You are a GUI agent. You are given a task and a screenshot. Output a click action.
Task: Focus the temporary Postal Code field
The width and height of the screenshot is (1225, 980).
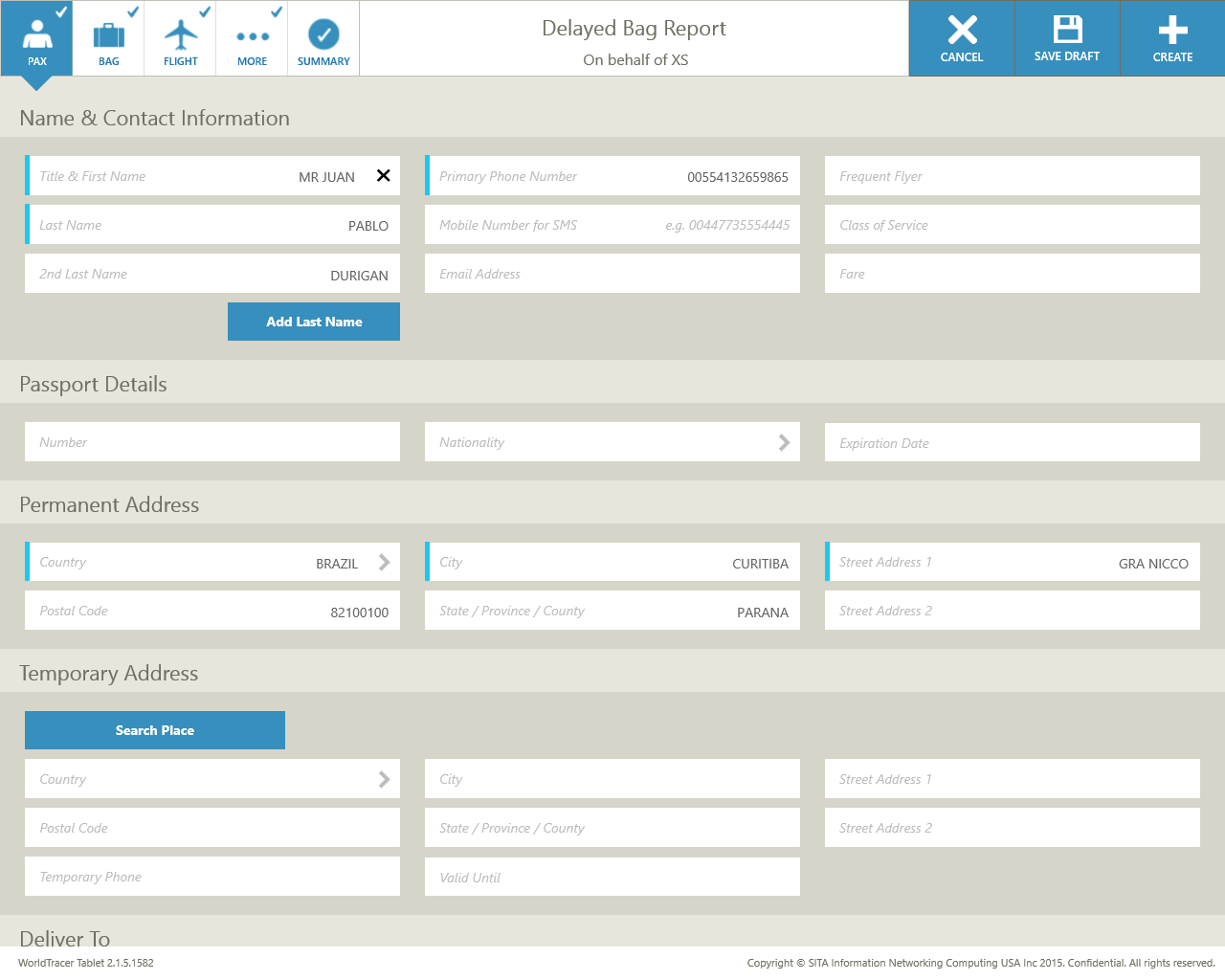click(212, 828)
